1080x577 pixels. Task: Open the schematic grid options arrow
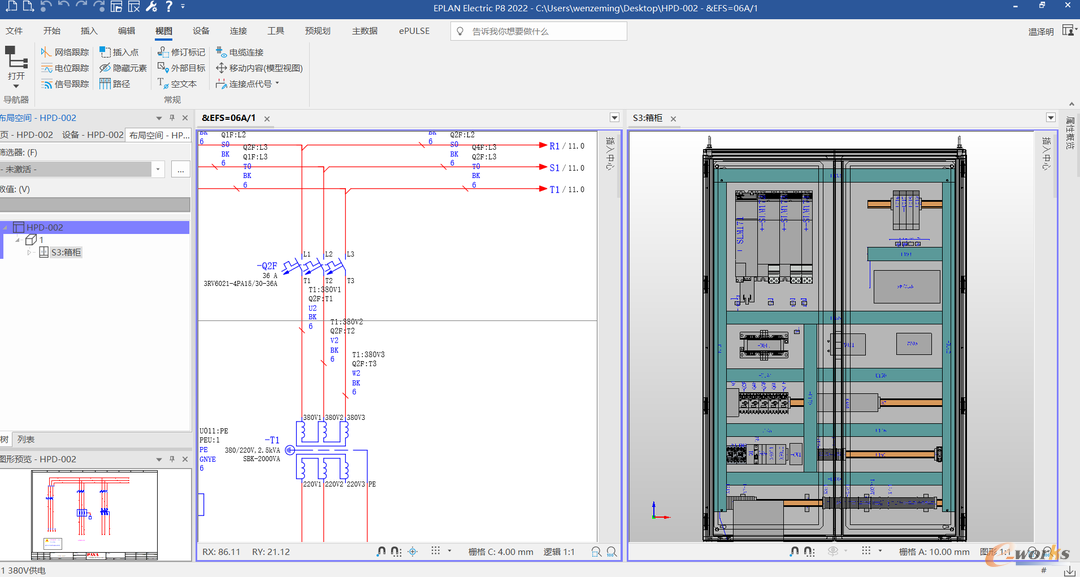(x=450, y=551)
